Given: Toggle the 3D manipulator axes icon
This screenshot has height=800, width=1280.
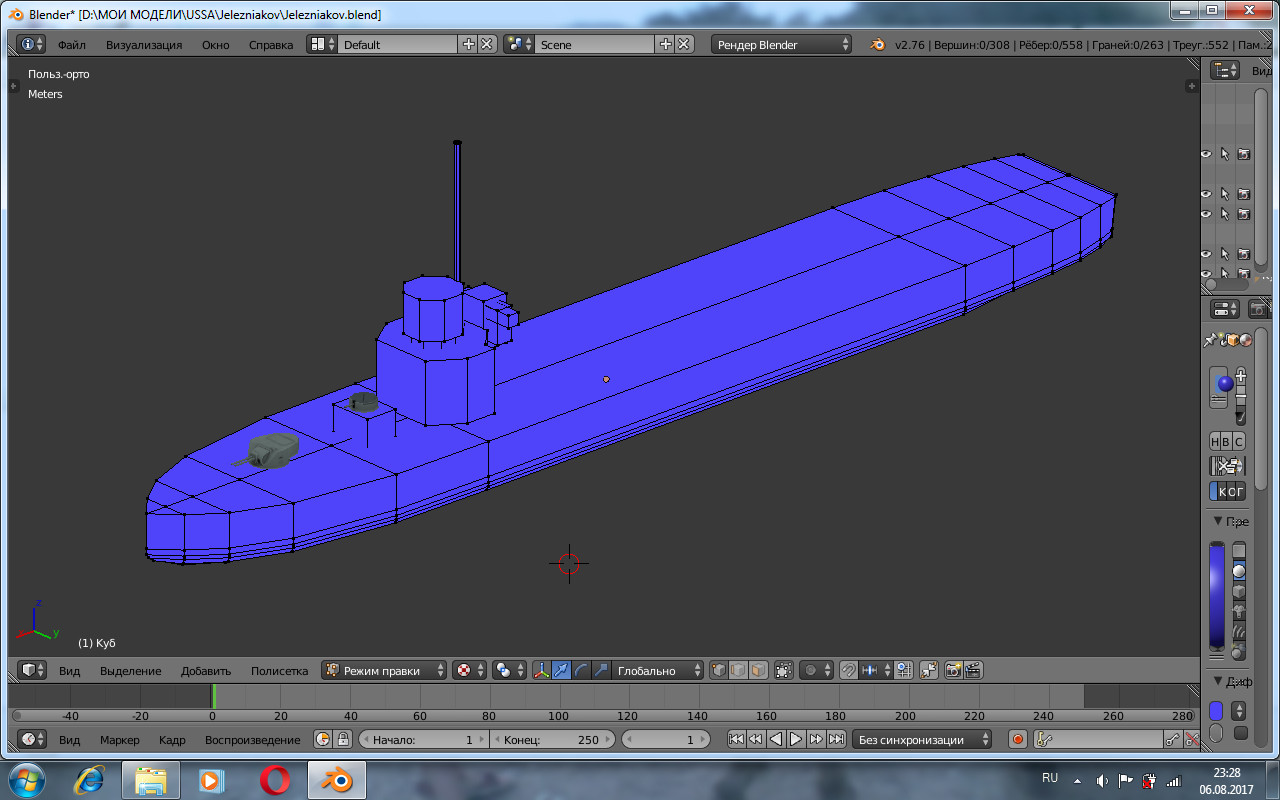Looking at the screenshot, I should coord(541,671).
